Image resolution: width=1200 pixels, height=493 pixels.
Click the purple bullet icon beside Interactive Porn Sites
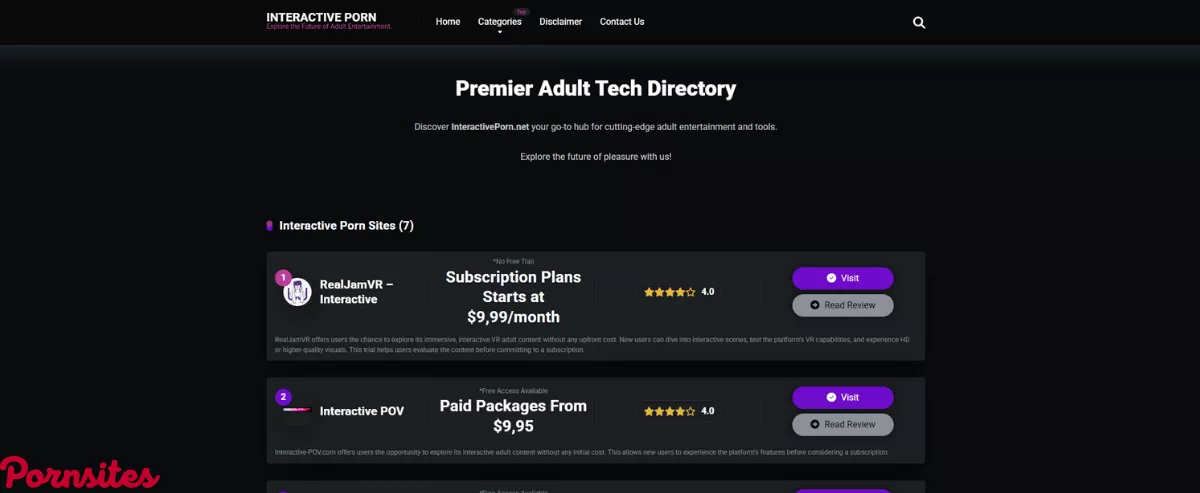269,226
